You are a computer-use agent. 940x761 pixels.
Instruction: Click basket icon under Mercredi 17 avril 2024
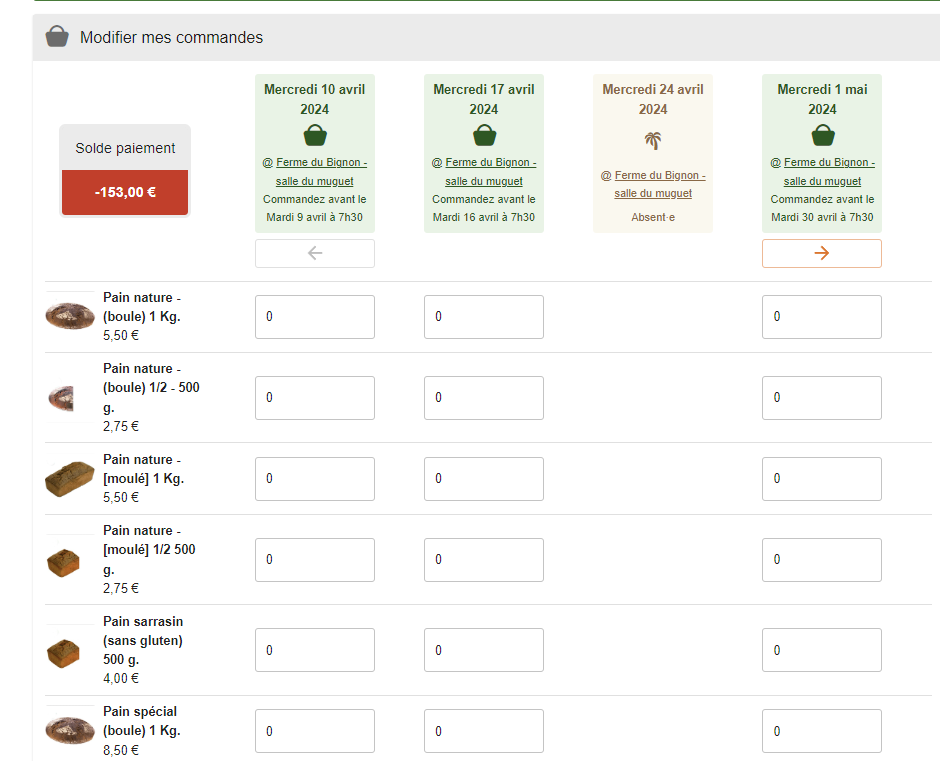[484, 135]
